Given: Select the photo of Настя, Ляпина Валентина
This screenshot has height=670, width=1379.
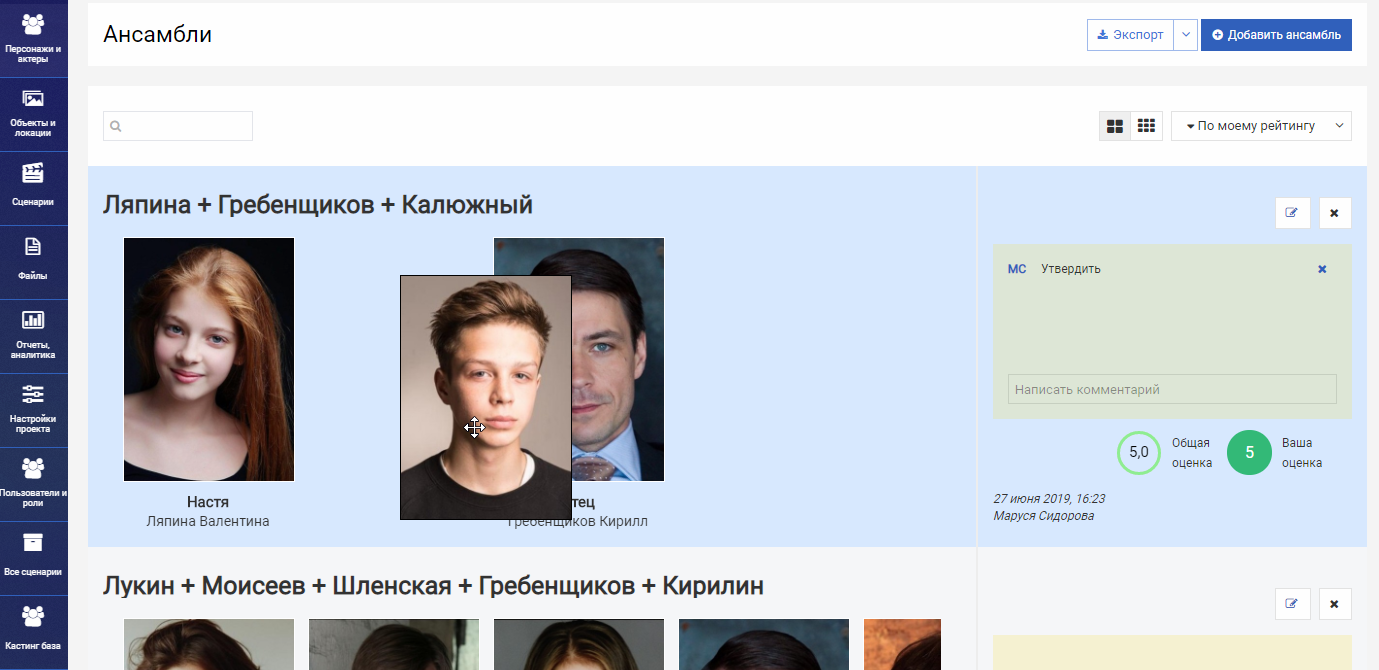Looking at the screenshot, I should [x=209, y=359].
